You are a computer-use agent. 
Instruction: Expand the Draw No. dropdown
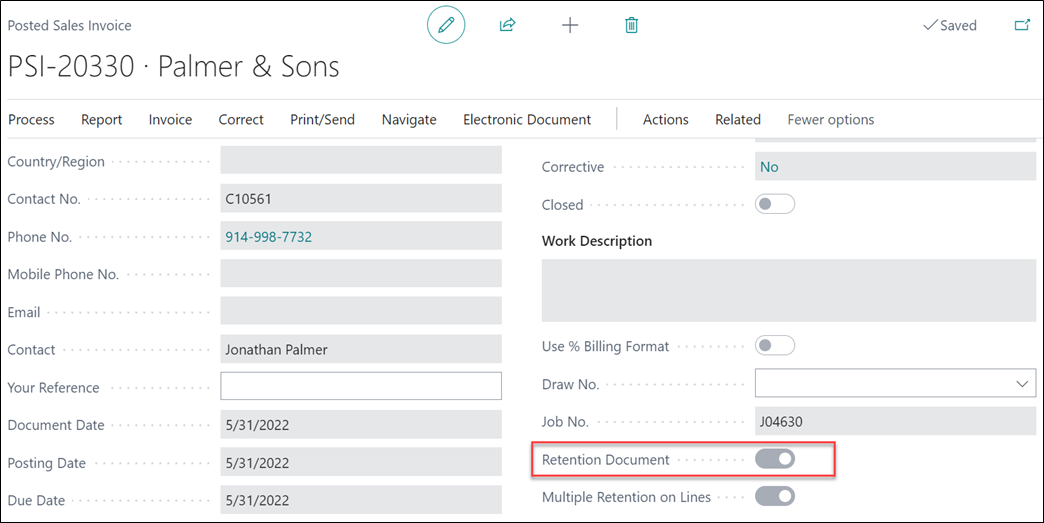tap(1022, 384)
